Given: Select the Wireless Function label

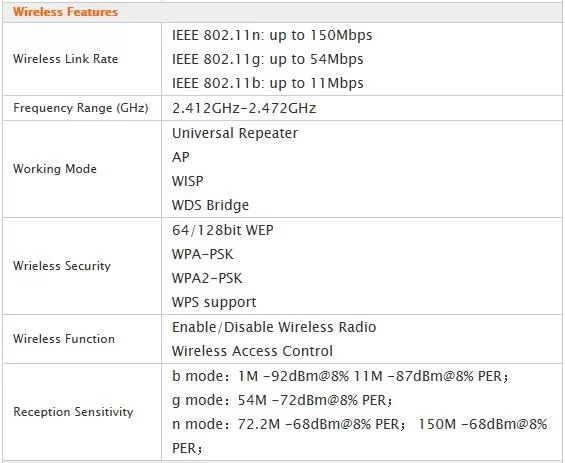Looking at the screenshot, I should coord(64,339).
